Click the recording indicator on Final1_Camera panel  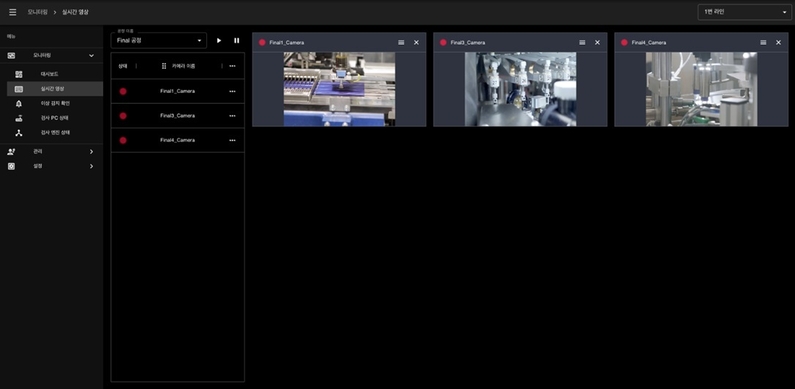(262, 43)
